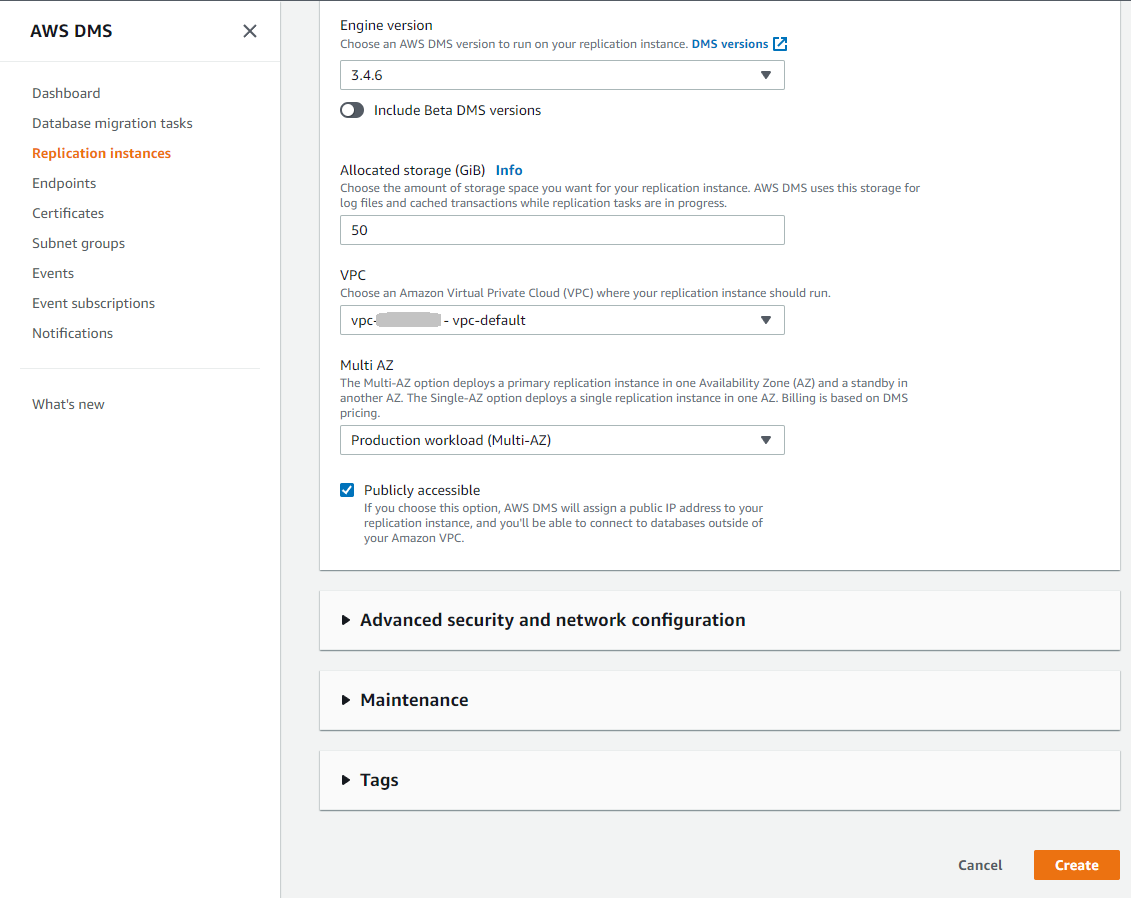Open What's new in sidebar
This screenshot has height=898, width=1131.
point(68,404)
